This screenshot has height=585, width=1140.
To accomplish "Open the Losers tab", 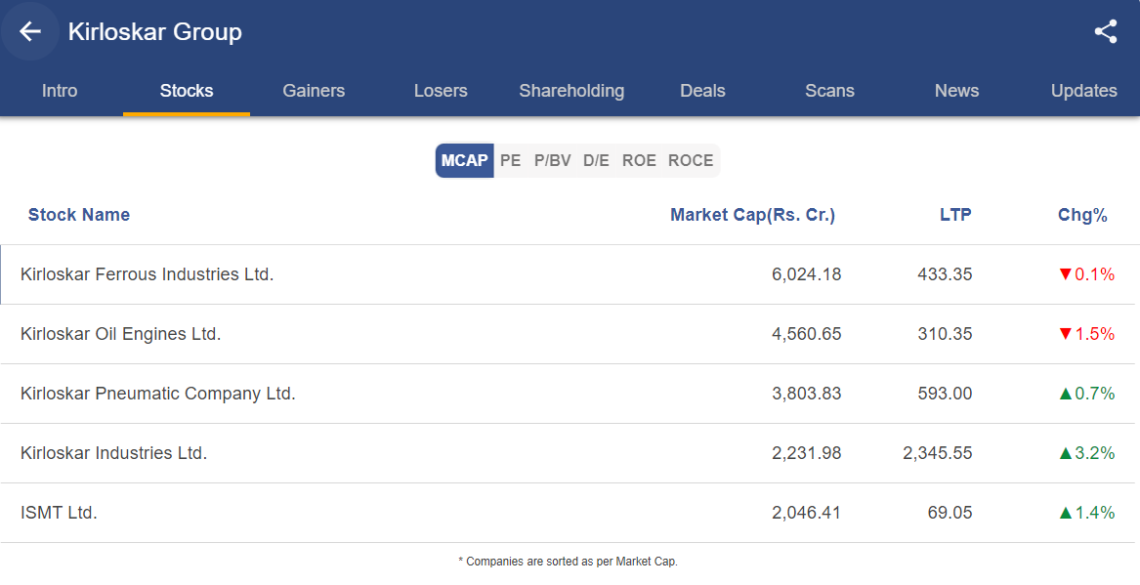I will (440, 91).
